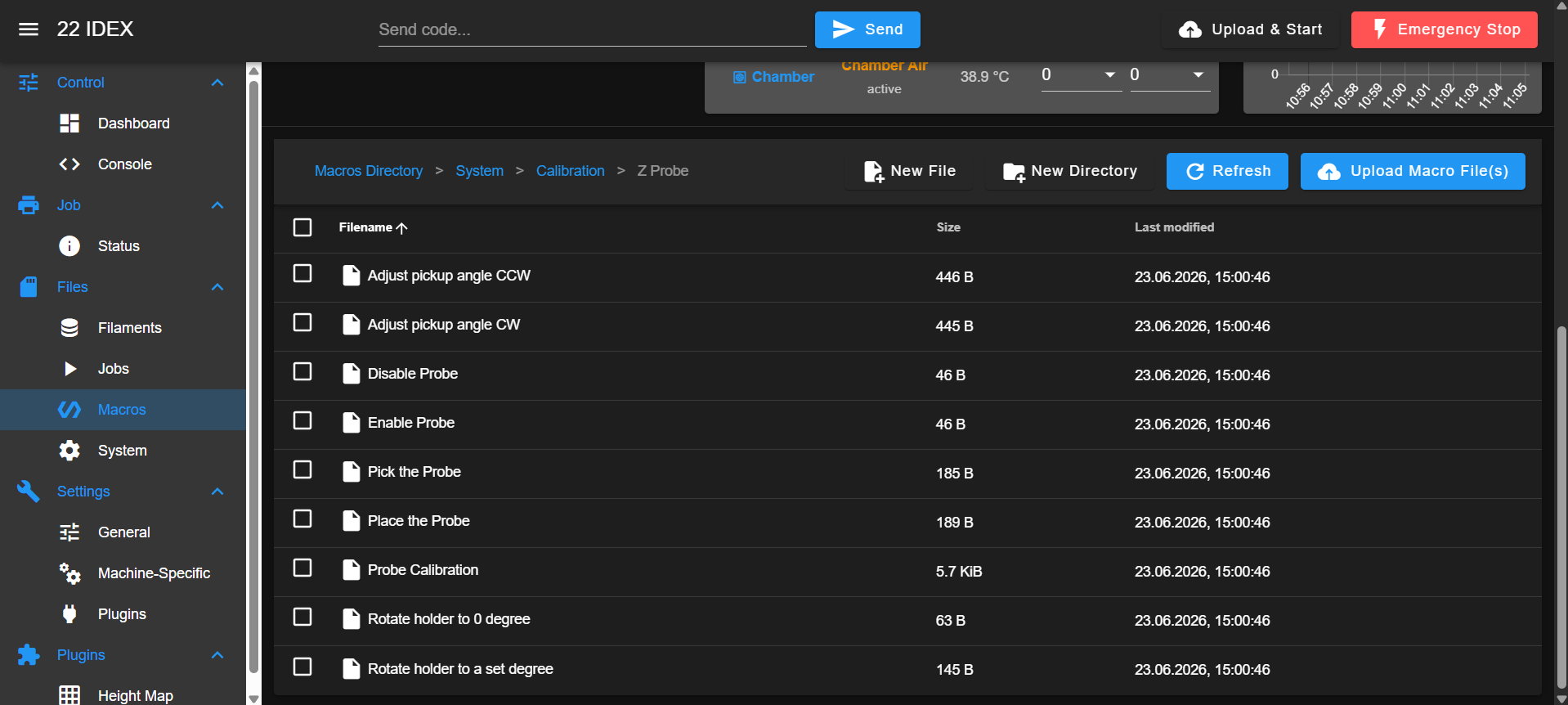
Task: Collapse the Control section chevron
Action: point(217,83)
